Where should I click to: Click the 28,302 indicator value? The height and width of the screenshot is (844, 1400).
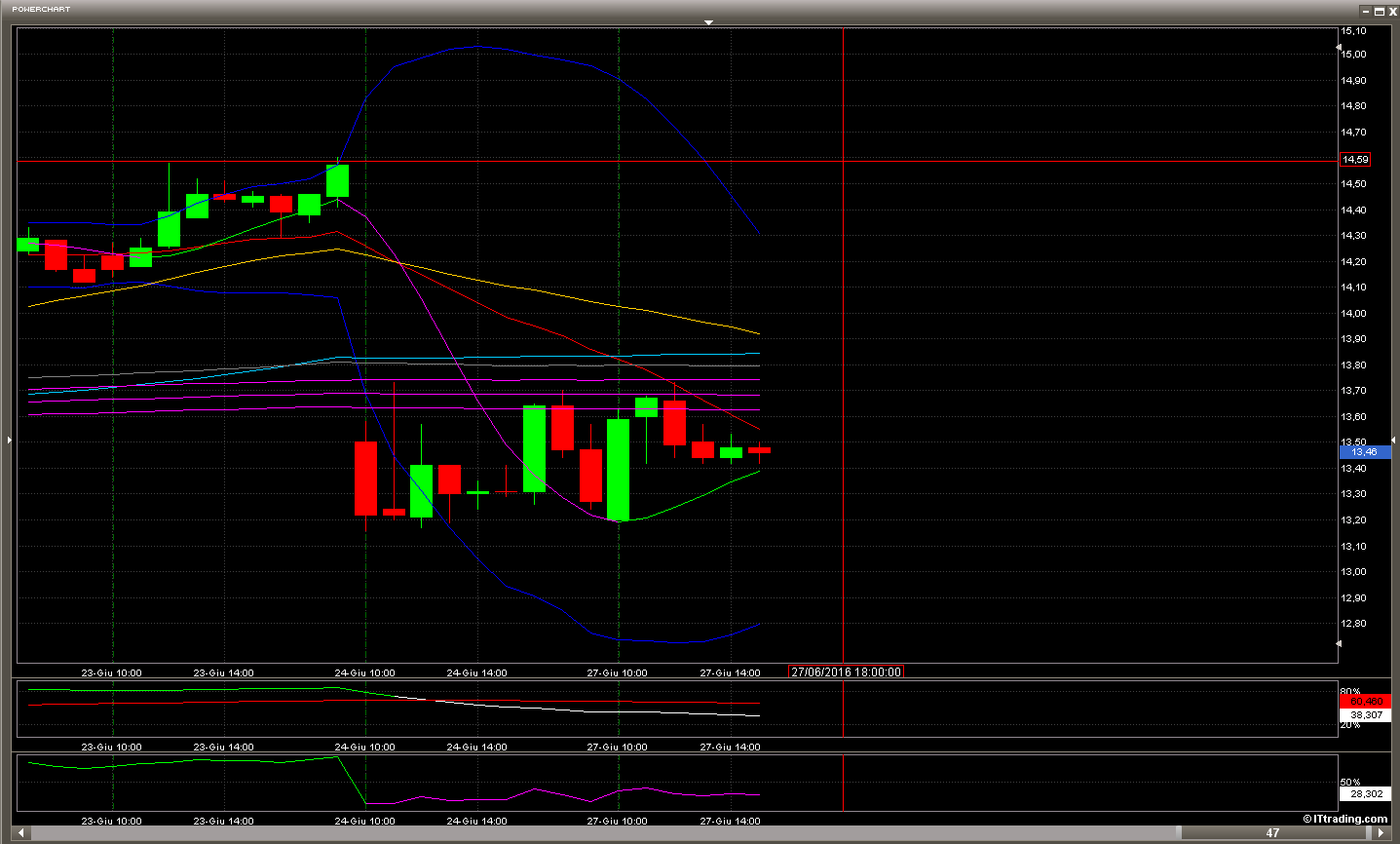point(1365,793)
